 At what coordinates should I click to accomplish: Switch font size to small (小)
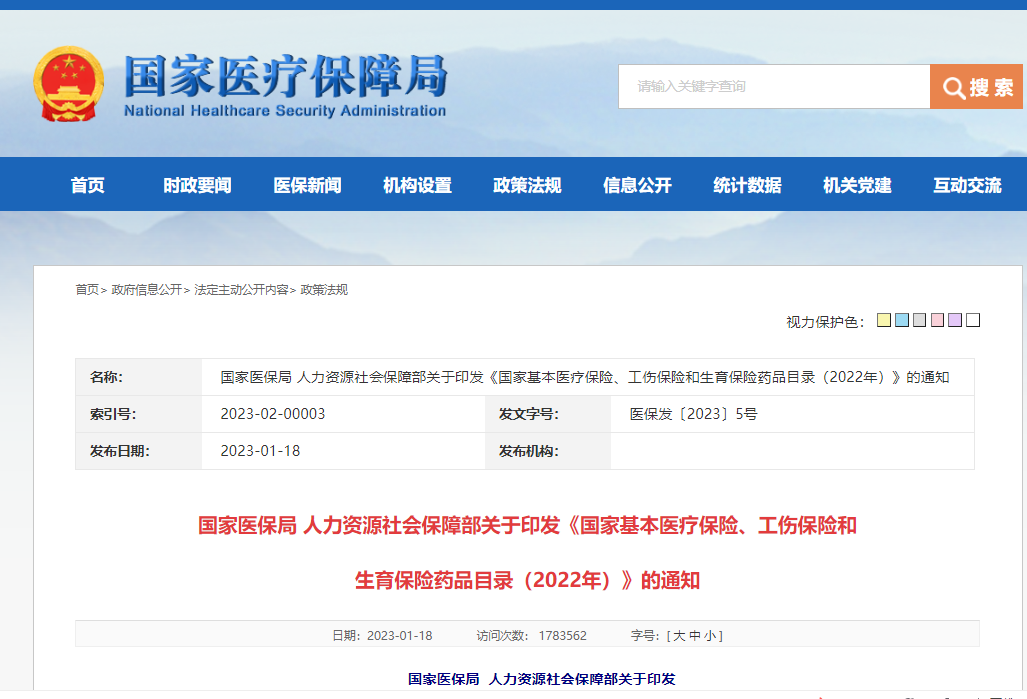coord(712,636)
